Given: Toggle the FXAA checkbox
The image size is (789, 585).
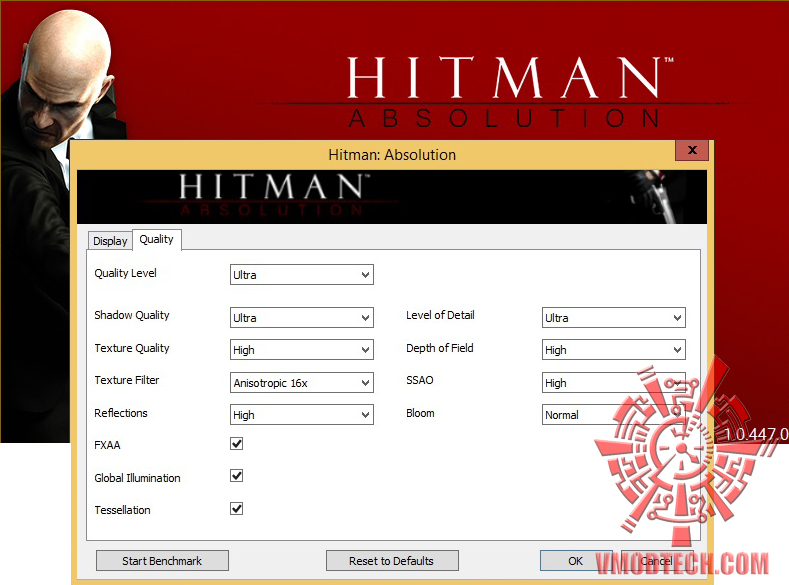Looking at the screenshot, I should pos(236,444).
